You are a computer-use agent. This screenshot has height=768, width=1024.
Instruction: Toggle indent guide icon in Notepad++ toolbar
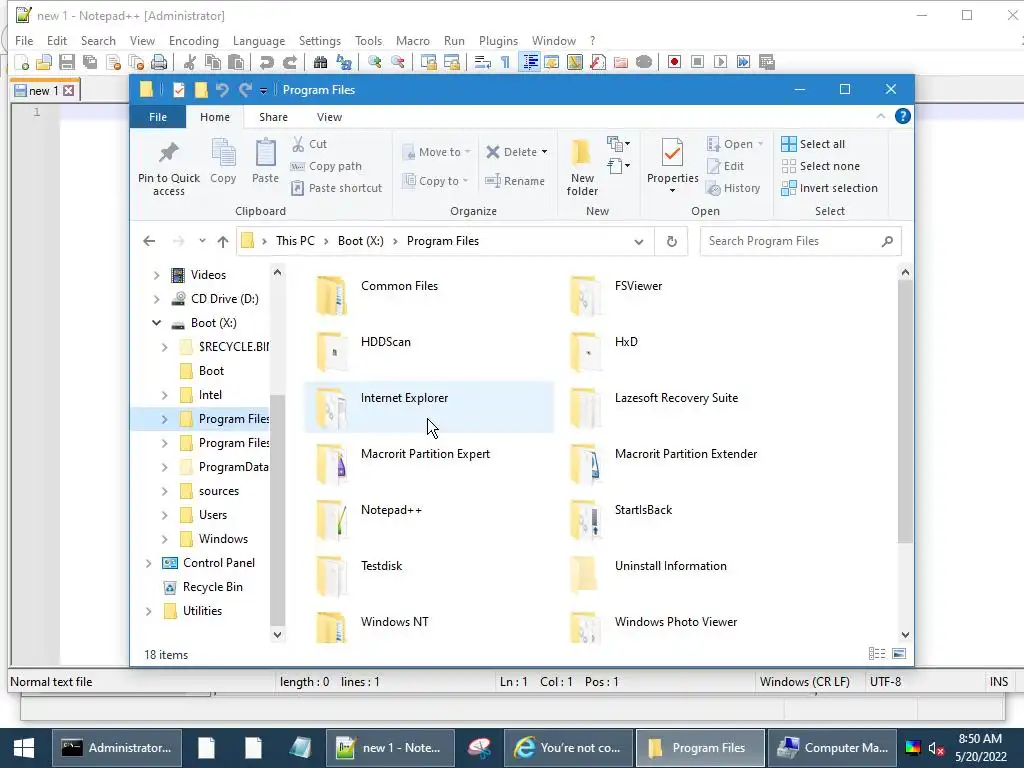pos(530,62)
